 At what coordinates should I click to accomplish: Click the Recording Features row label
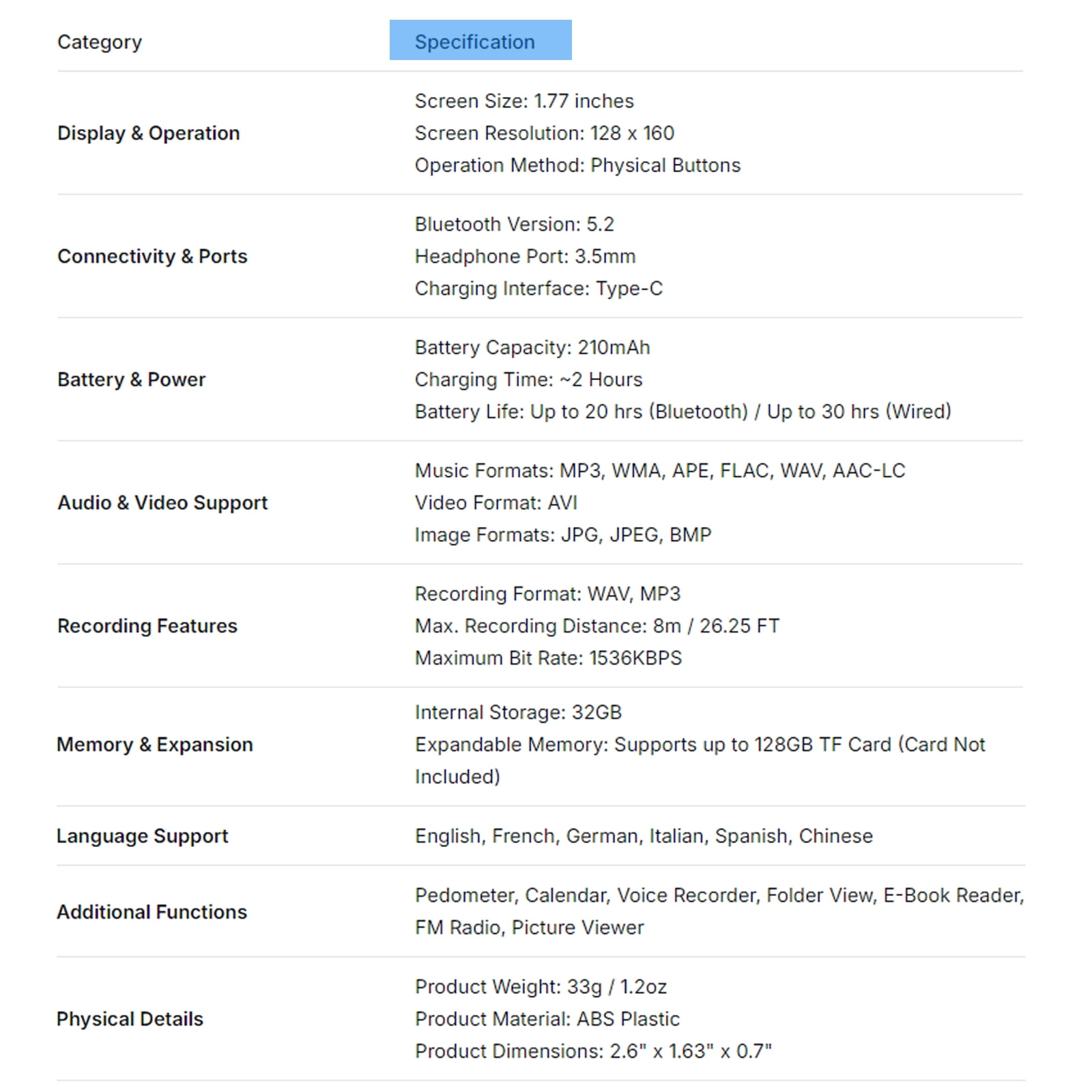coord(147,626)
